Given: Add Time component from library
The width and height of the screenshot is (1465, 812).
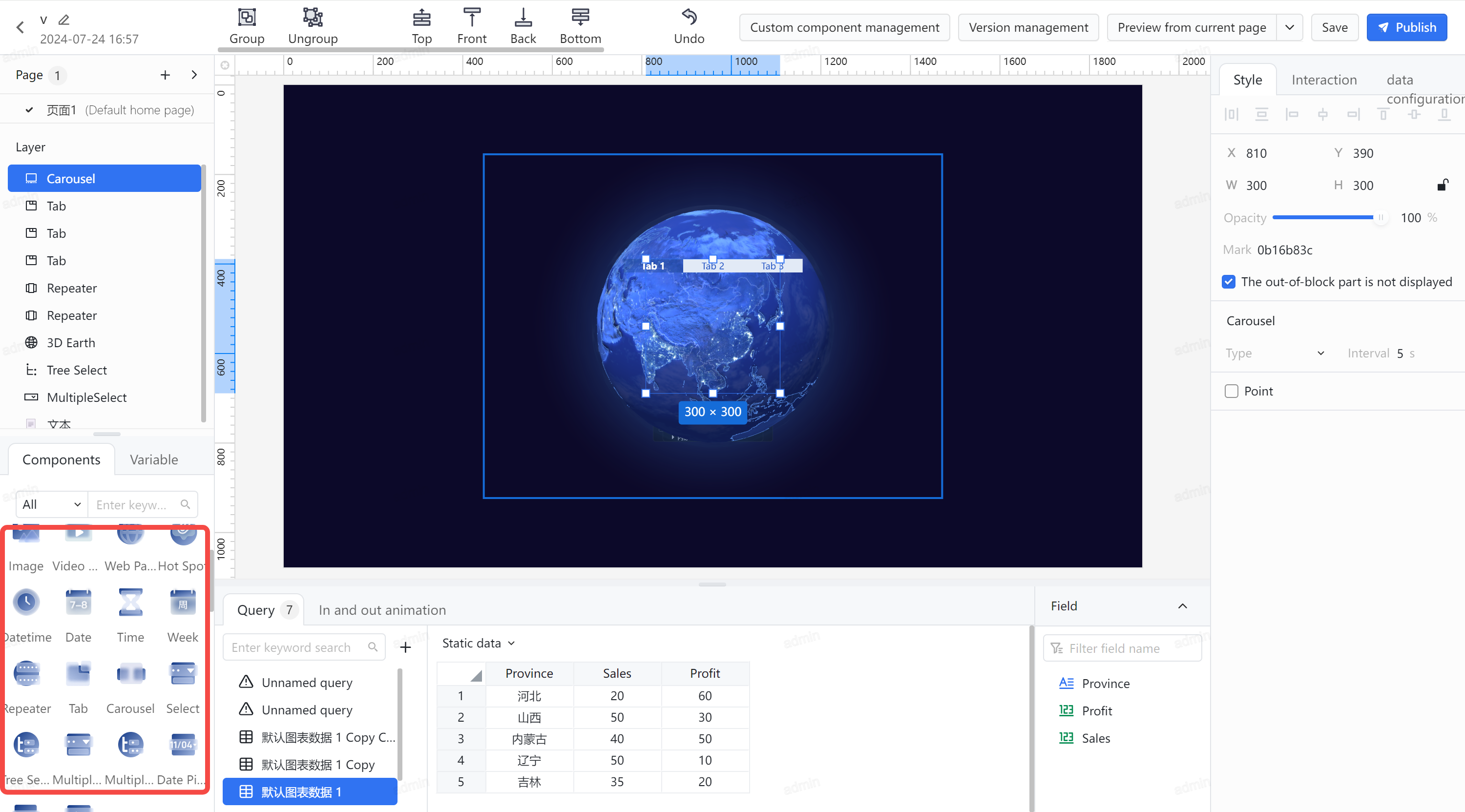Looking at the screenshot, I should click(x=130, y=616).
